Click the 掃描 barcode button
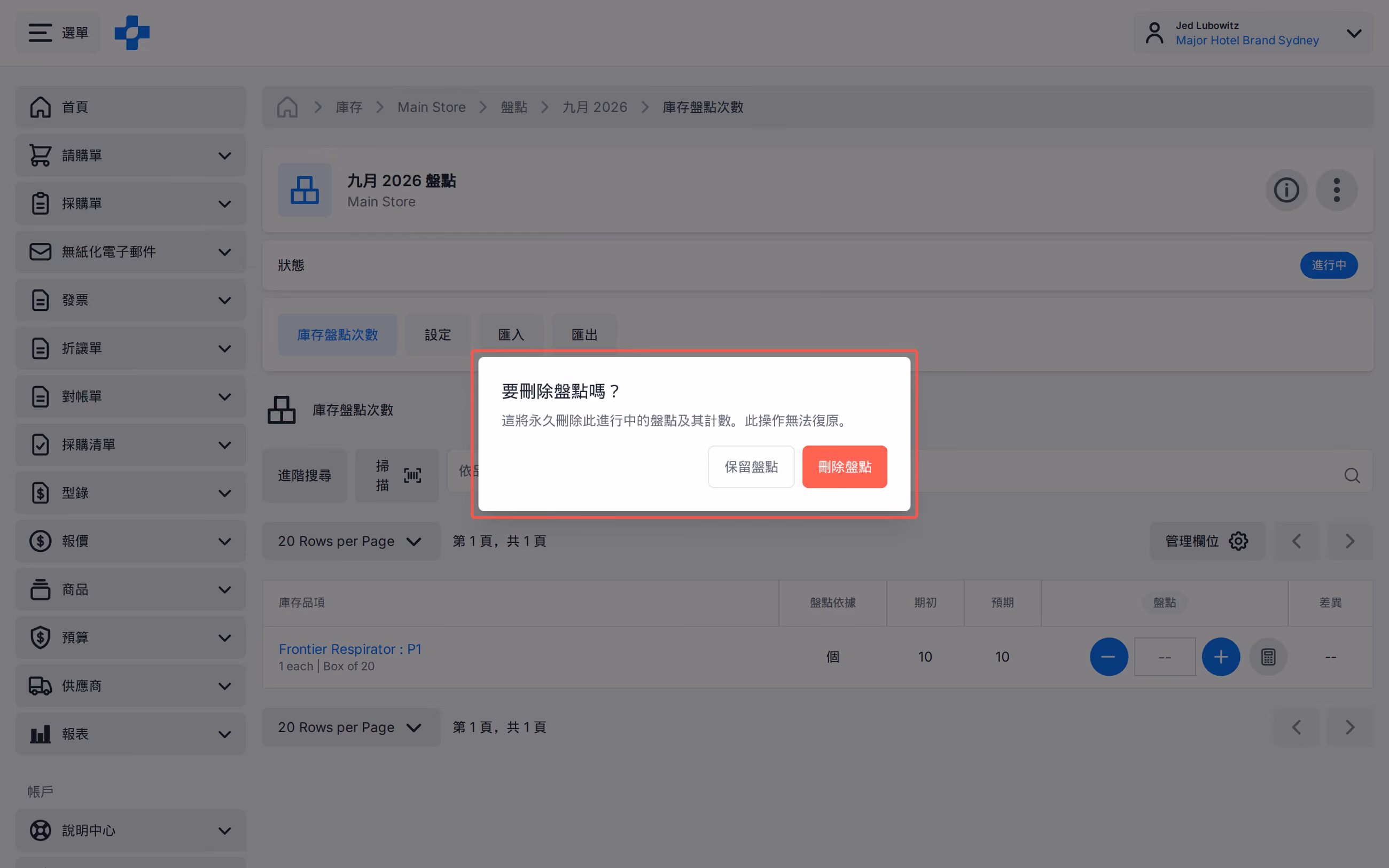 coord(396,475)
